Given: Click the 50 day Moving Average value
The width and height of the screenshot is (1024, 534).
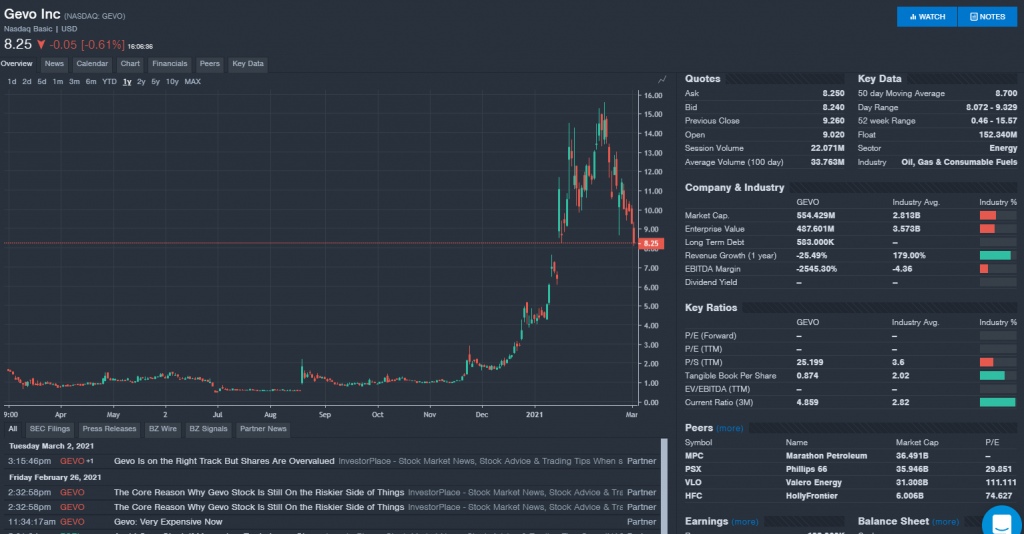Looking at the screenshot, I should coord(1006,93).
